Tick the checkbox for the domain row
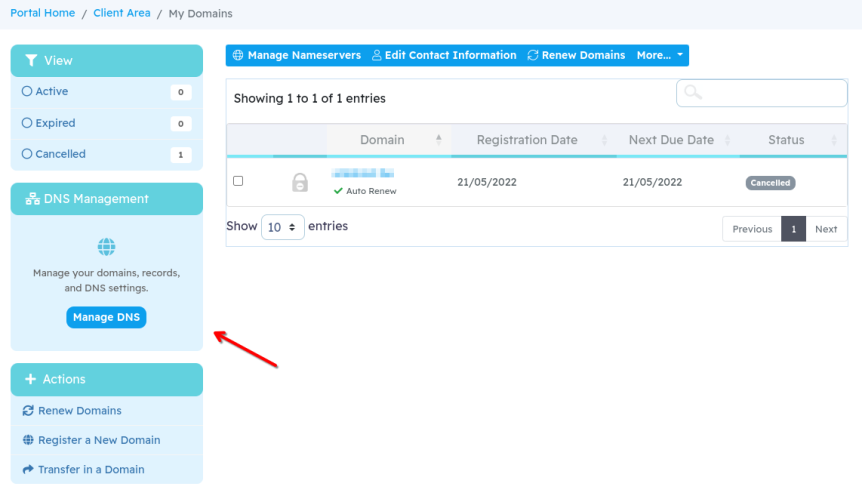Image resolution: width=862 pixels, height=502 pixels. point(238,182)
